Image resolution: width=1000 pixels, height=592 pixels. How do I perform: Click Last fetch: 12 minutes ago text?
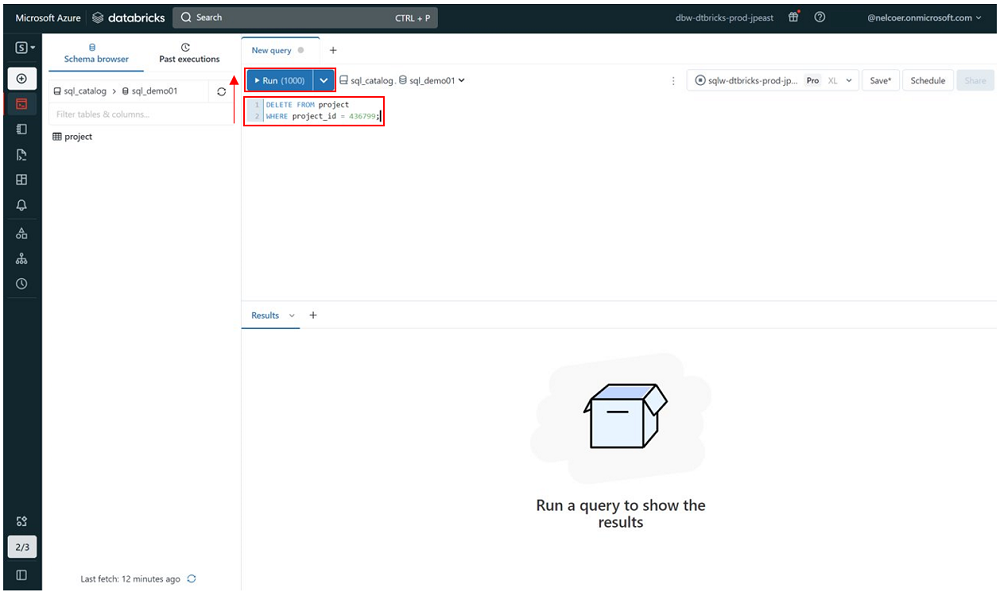(130, 579)
